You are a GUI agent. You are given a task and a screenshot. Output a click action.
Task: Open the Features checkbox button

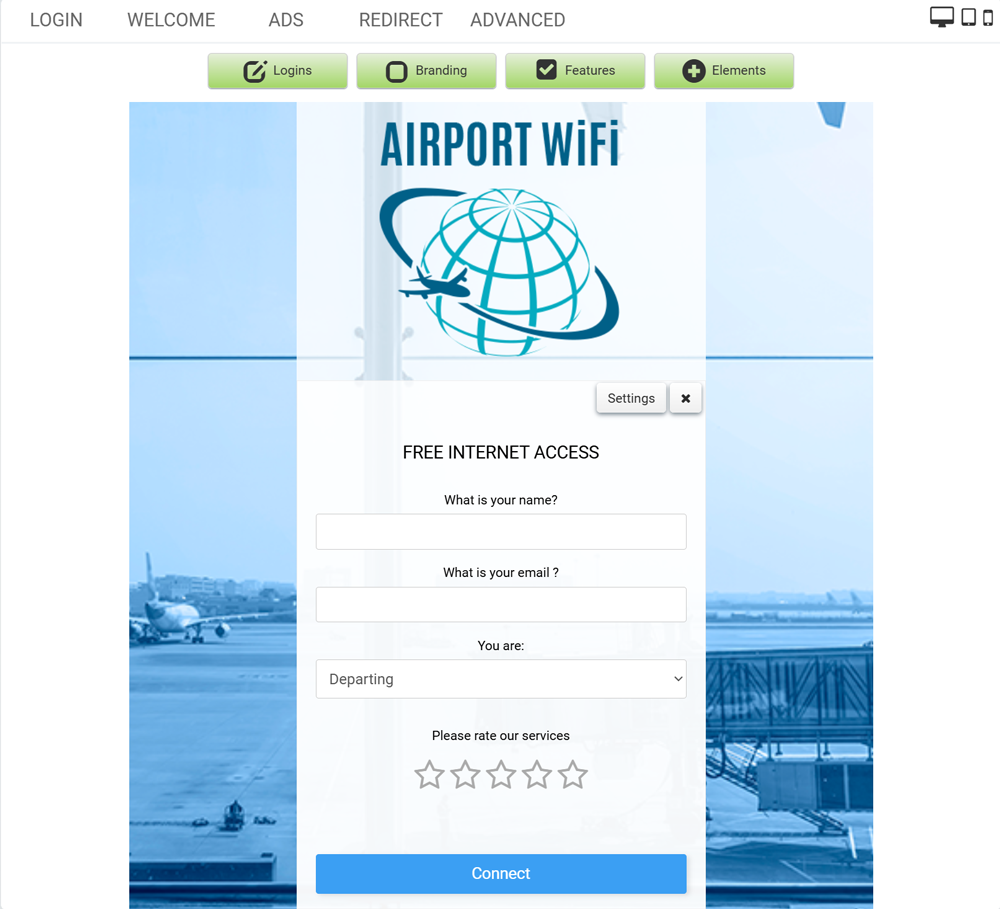click(x=575, y=71)
